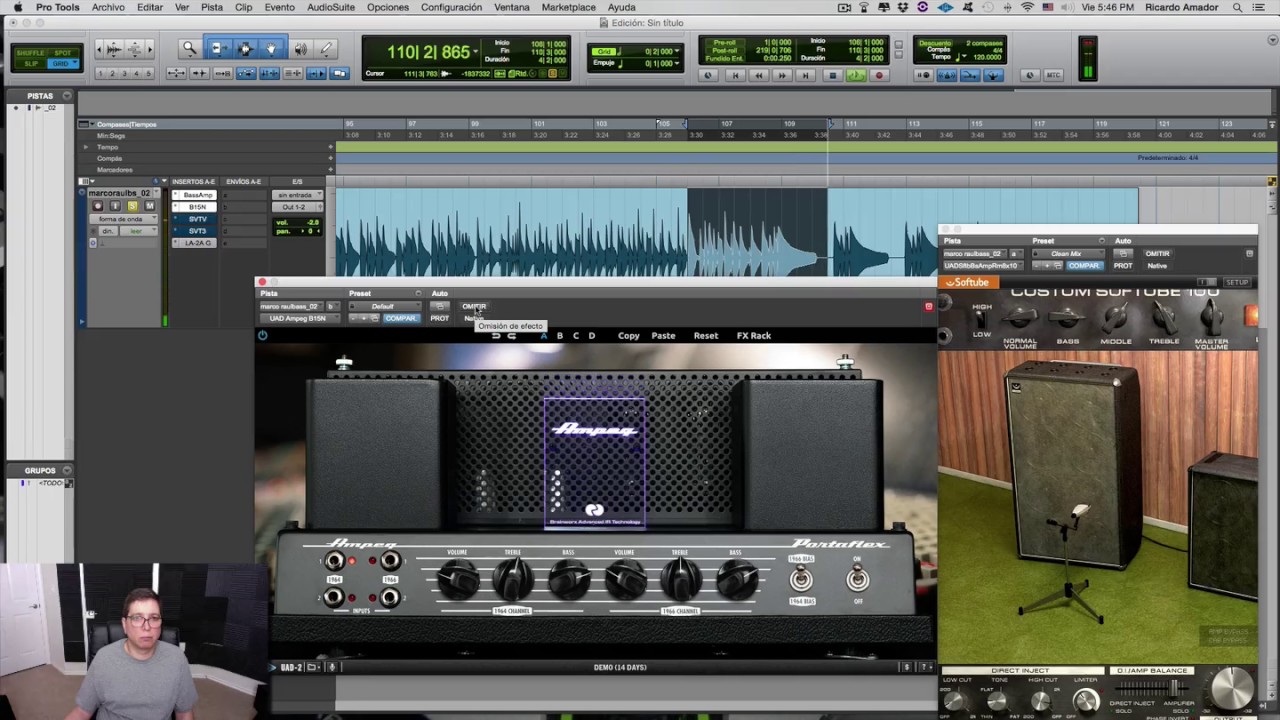The width and height of the screenshot is (1280, 720).
Task: Click the Softube logo
Action: [x=968, y=283]
